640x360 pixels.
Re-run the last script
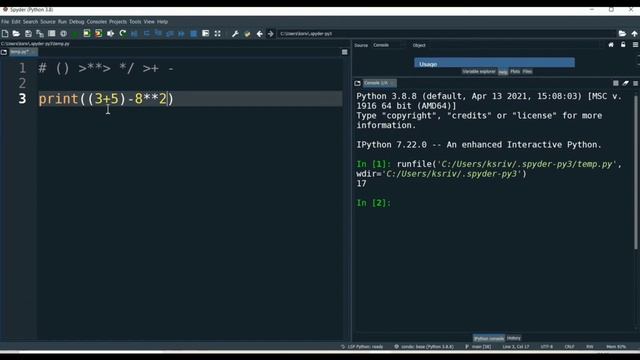[122, 34]
